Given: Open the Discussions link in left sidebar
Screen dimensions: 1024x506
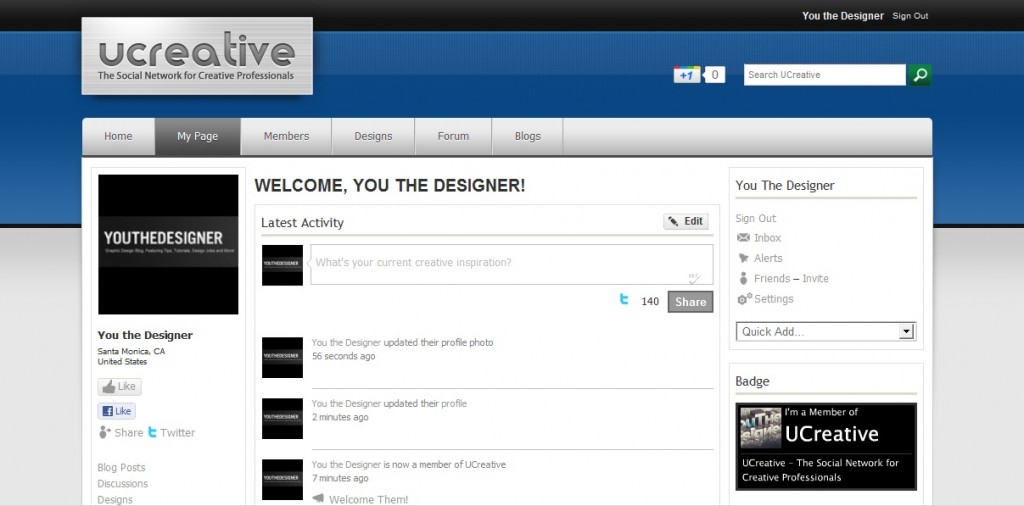Looking at the screenshot, I should pos(123,484).
